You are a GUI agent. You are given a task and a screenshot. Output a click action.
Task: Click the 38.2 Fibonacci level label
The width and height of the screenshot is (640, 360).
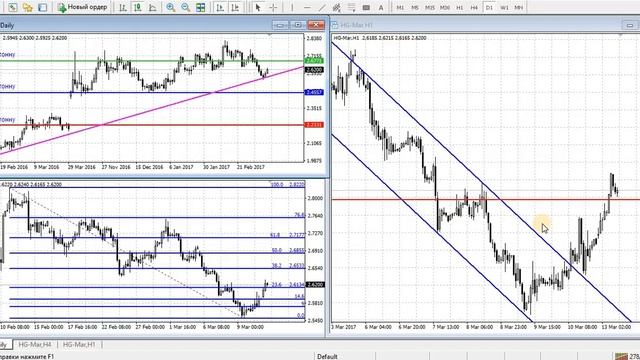(277, 266)
